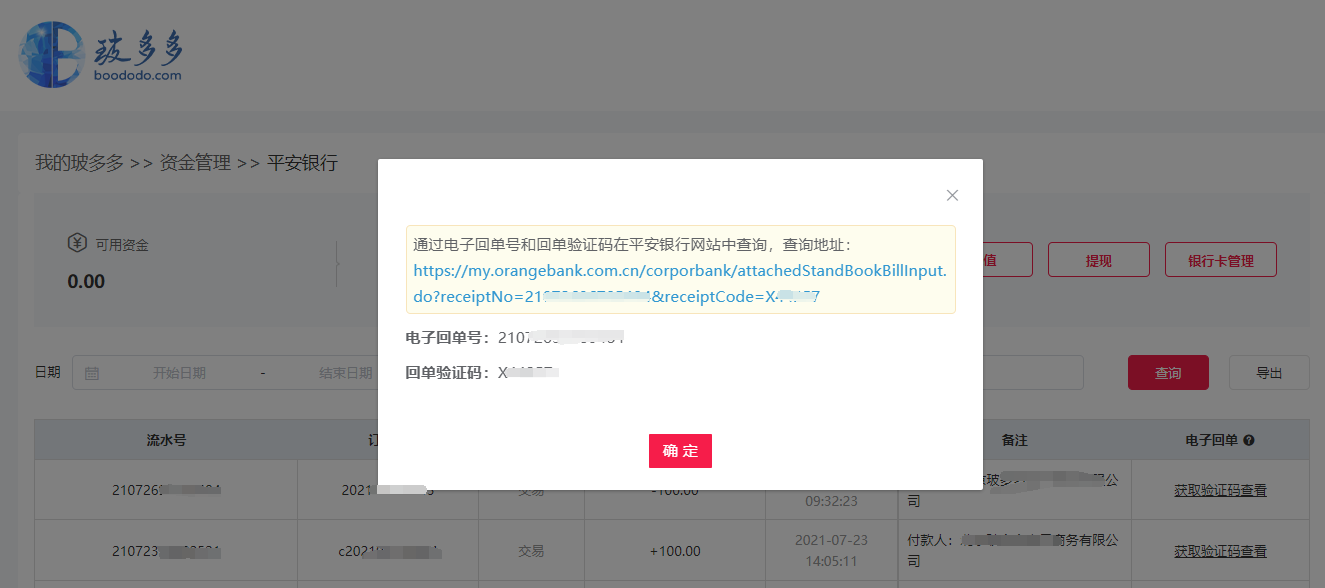Click the 回单验证码 label in the dialog
Viewport: 1325px width, 588px height.
447,373
